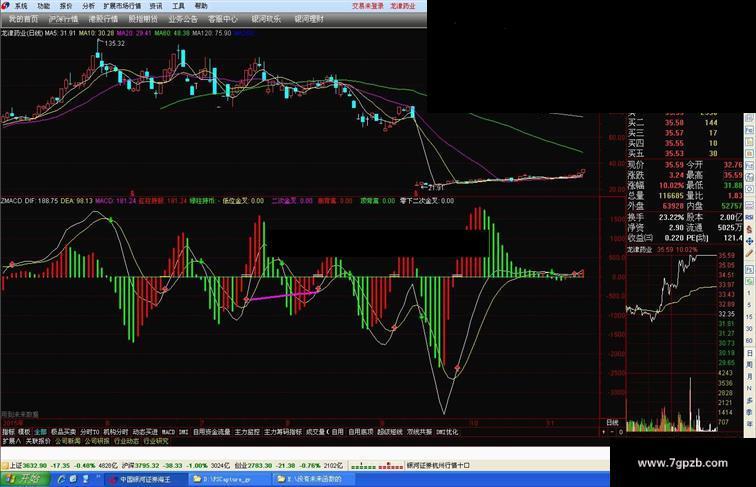
Task: Click the 上证 3632.90 index in status bar
Action: 28,465
